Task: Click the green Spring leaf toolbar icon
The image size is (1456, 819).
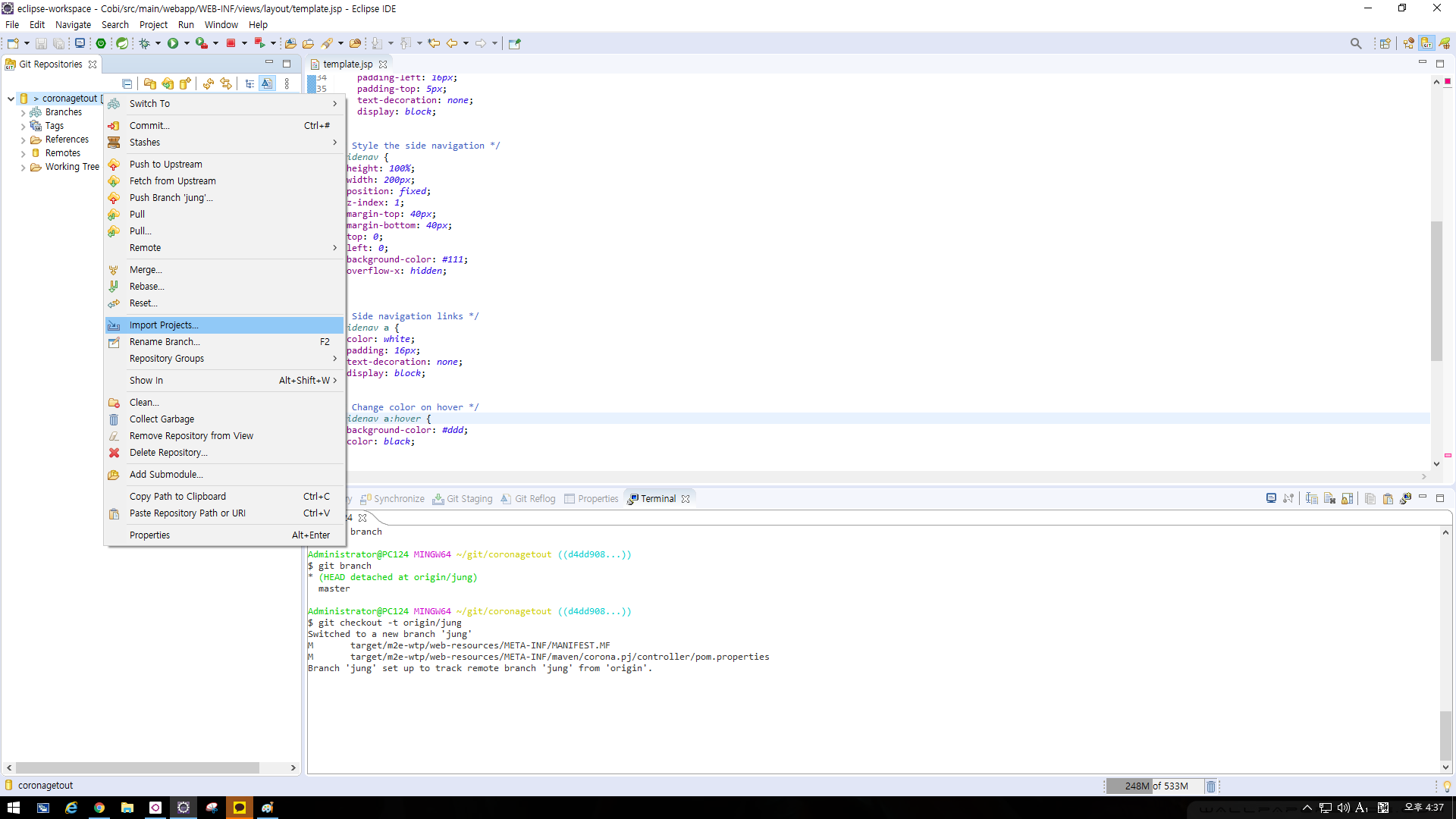Action: tap(121, 43)
